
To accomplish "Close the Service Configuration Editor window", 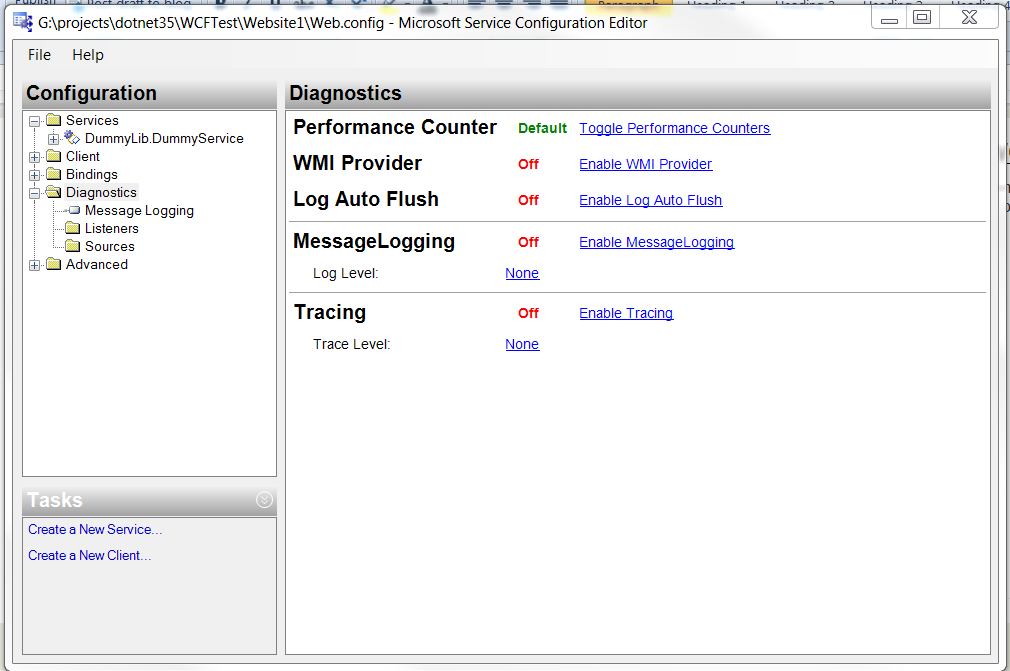I will coord(969,18).
